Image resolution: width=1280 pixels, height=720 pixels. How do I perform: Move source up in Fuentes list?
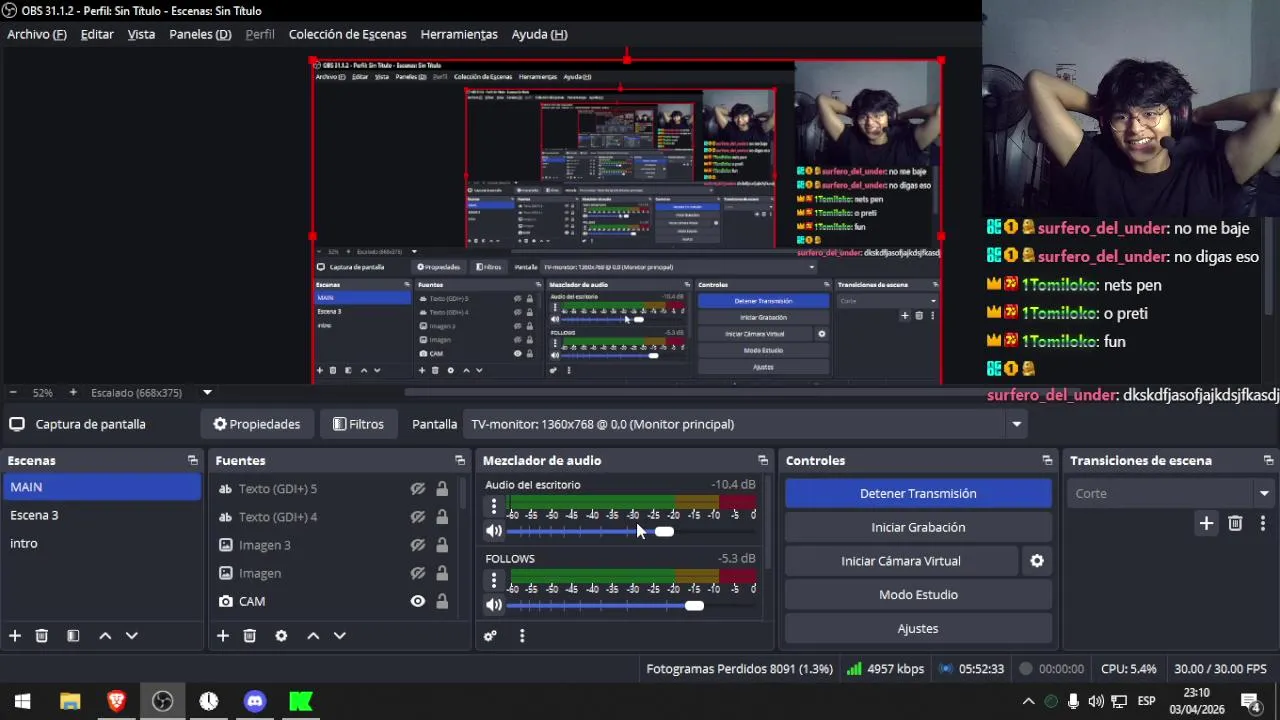[x=313, y=636]
